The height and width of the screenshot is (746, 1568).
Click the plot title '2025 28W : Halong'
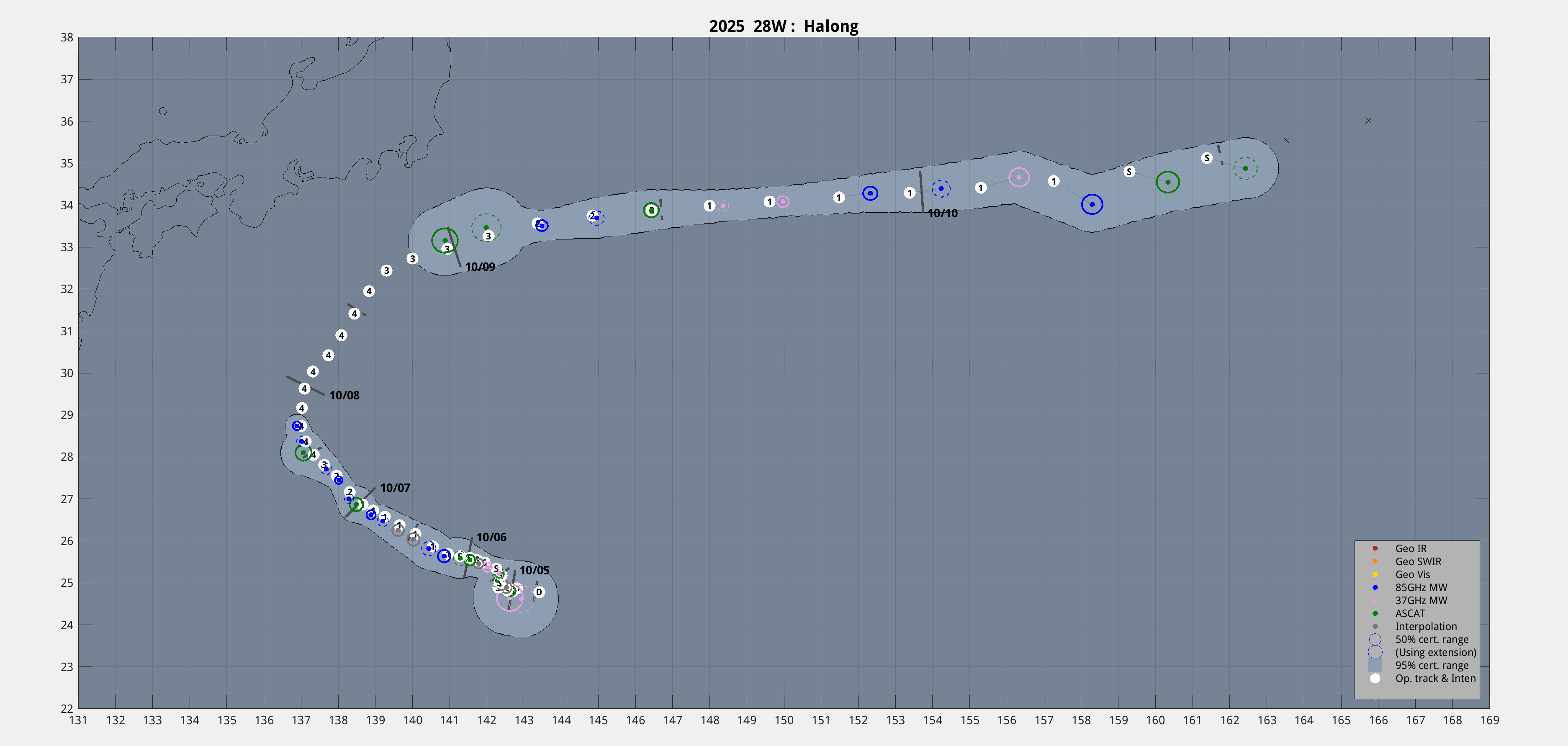pos(784,26)
